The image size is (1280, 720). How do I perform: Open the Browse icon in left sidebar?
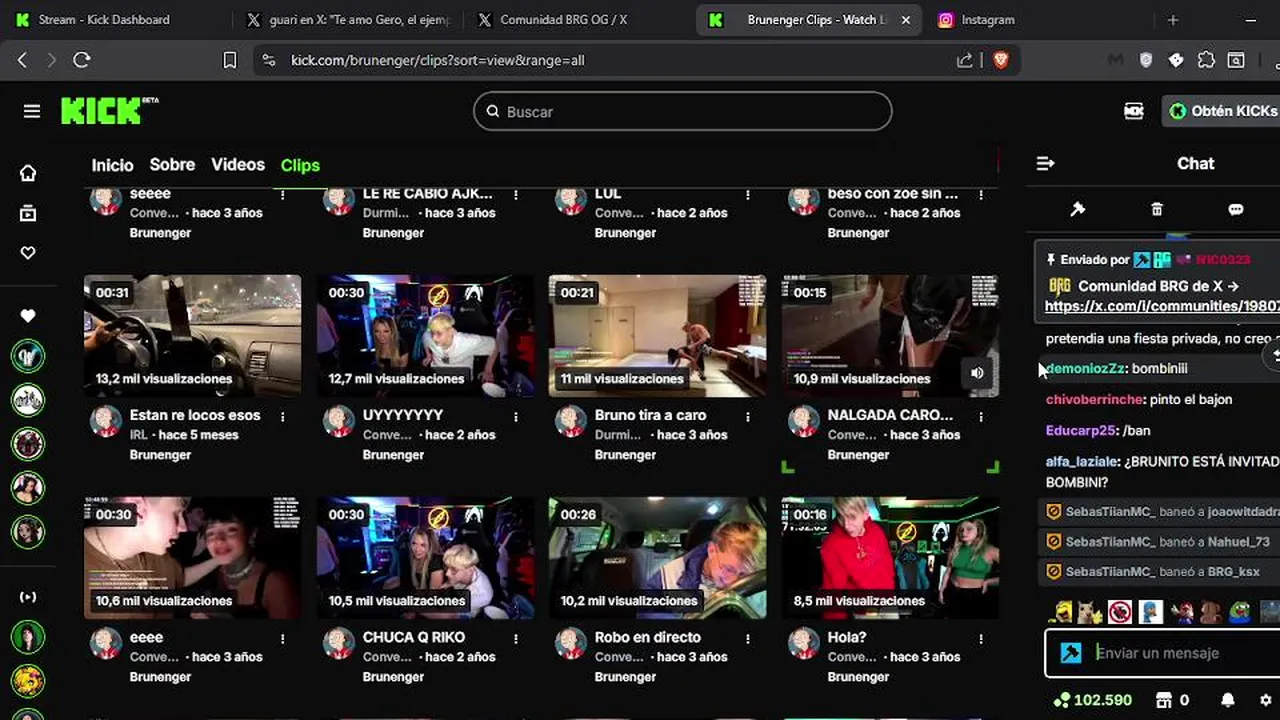click(28, 213)
